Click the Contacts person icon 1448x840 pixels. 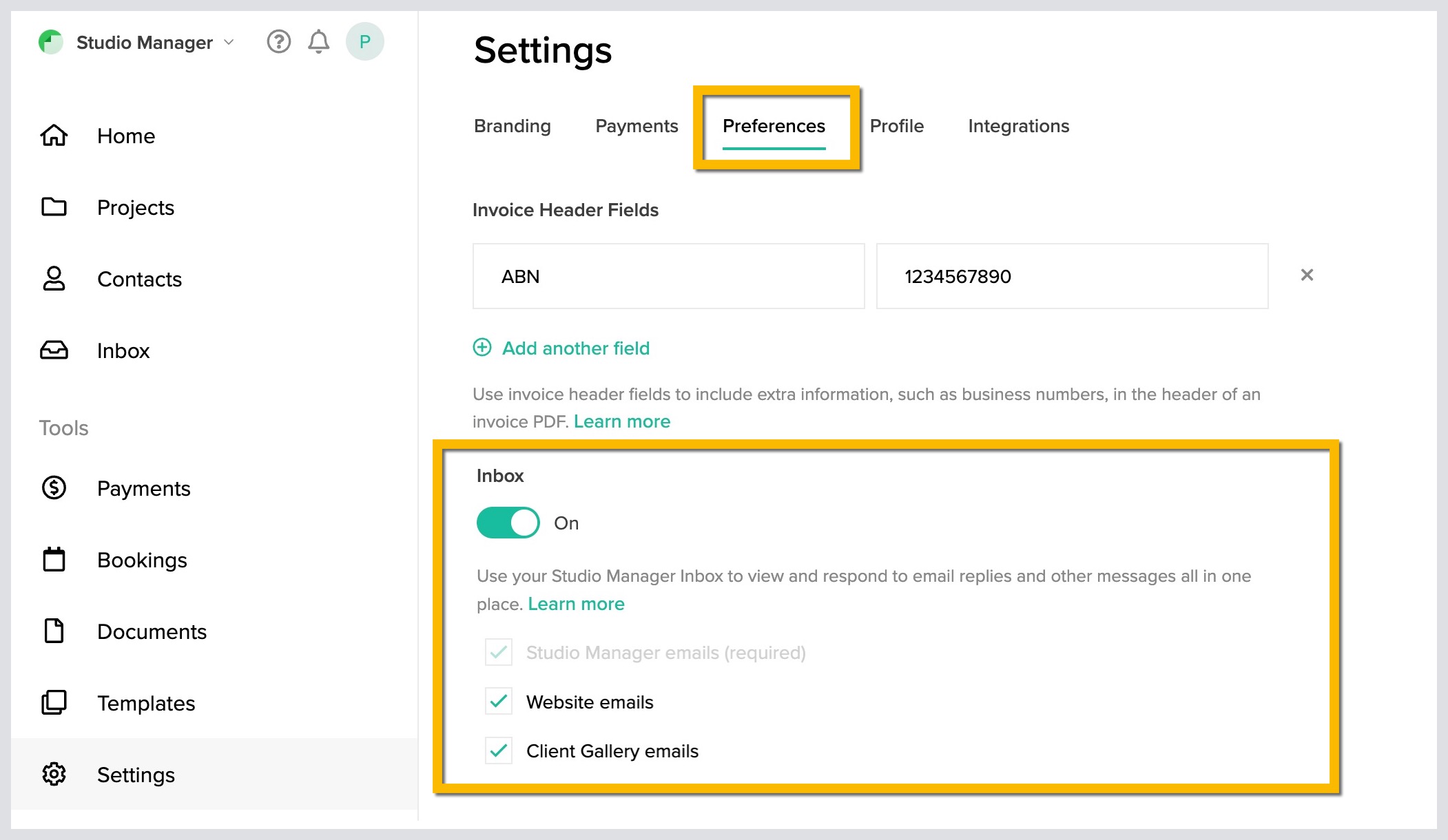[54, 279]
